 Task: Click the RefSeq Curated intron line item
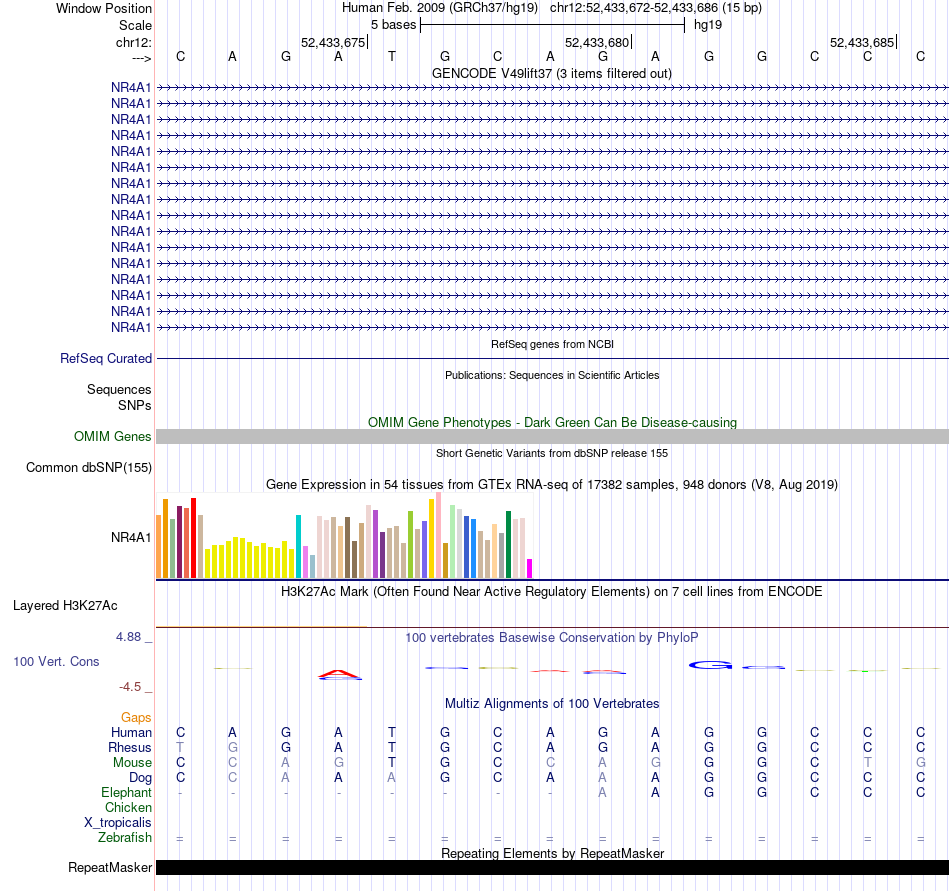point(553,359)
